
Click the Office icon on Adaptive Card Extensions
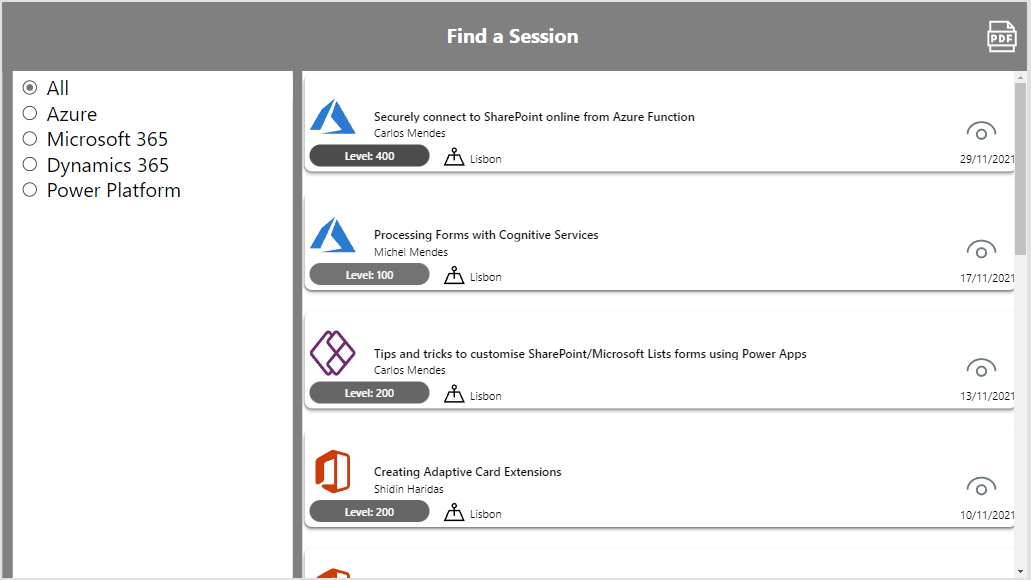tap(333, 472)
